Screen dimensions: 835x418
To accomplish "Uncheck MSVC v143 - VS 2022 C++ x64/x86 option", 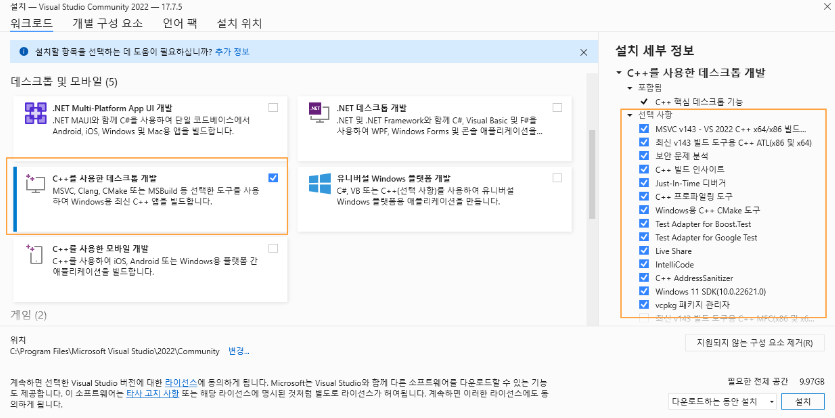I will [x=644, y=128].
